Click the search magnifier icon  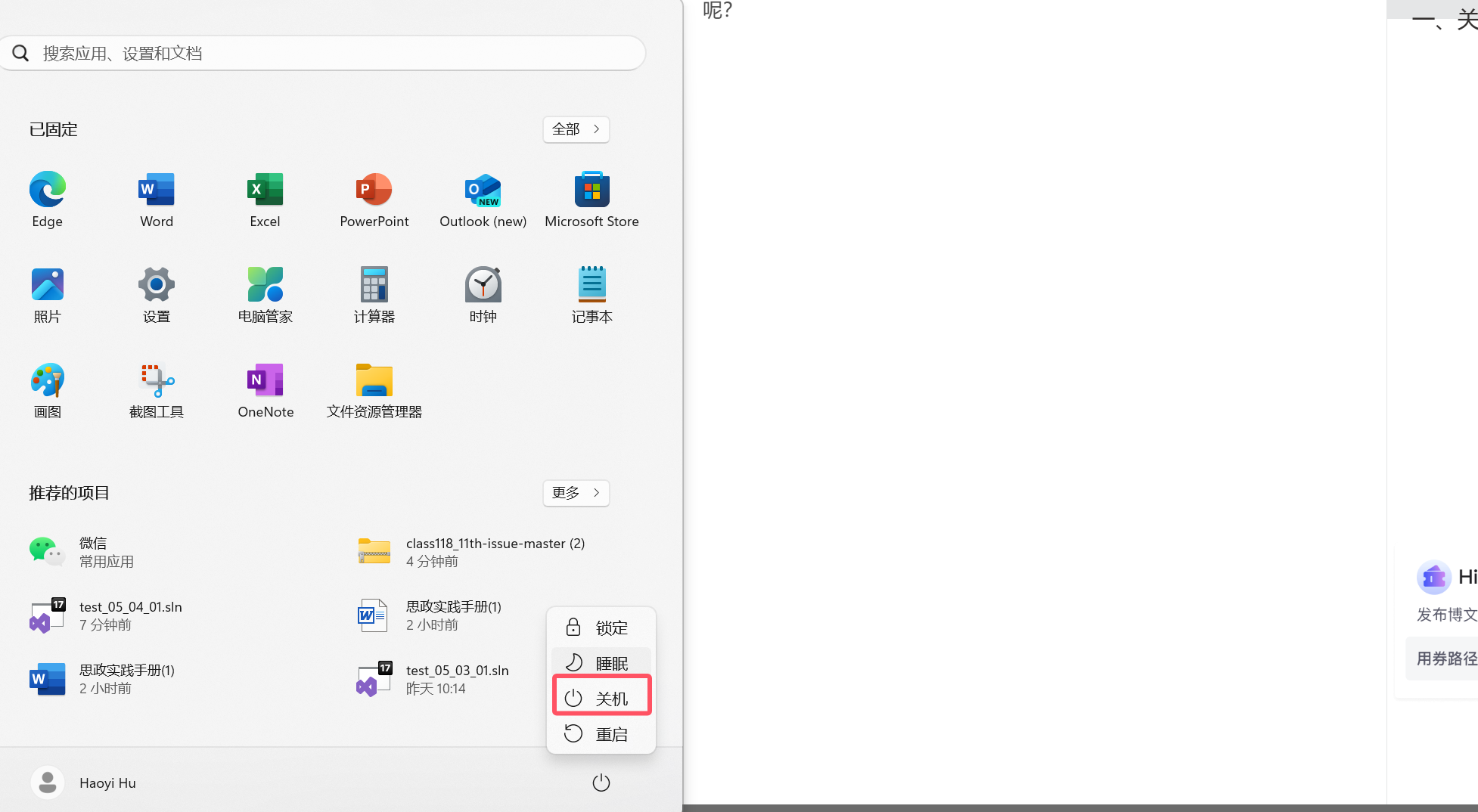(x=20, y=53)
